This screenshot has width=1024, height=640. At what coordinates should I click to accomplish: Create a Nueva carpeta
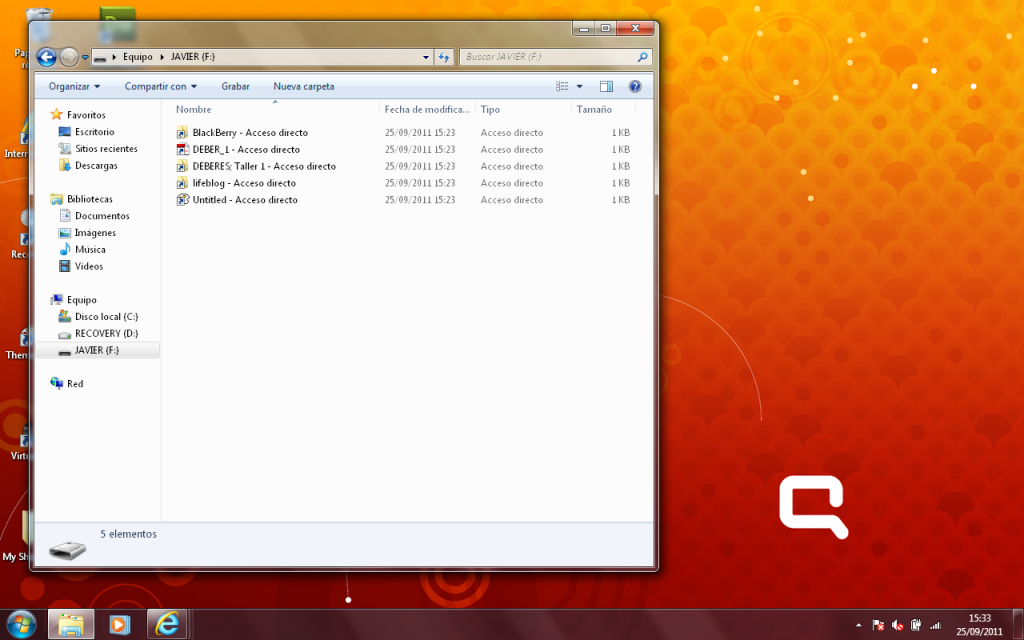(x=304, y=86)
